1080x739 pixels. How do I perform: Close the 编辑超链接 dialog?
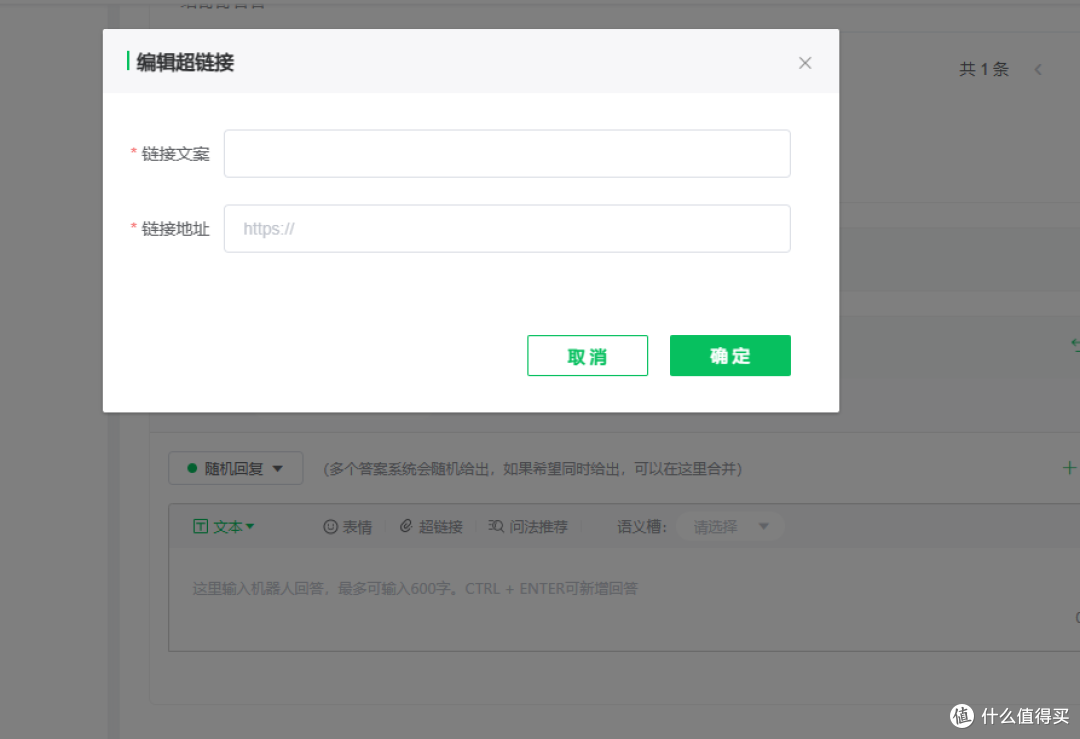point(804,63)
